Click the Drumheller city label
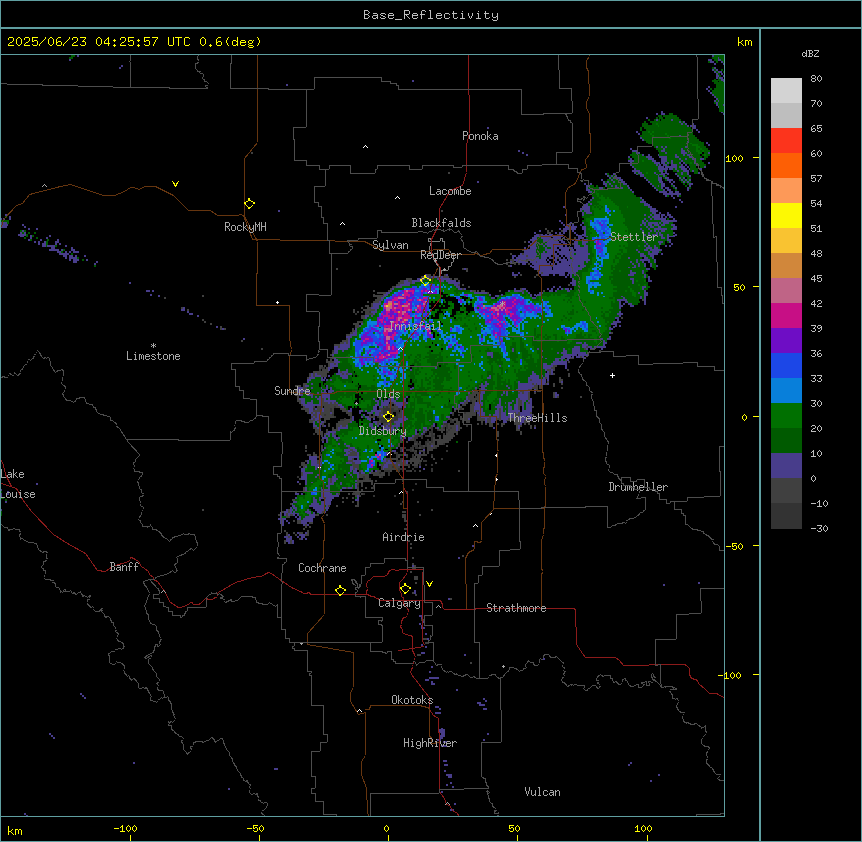Image resolution: width=862 pixels, height=842 pixels. (x=638, y=487)
